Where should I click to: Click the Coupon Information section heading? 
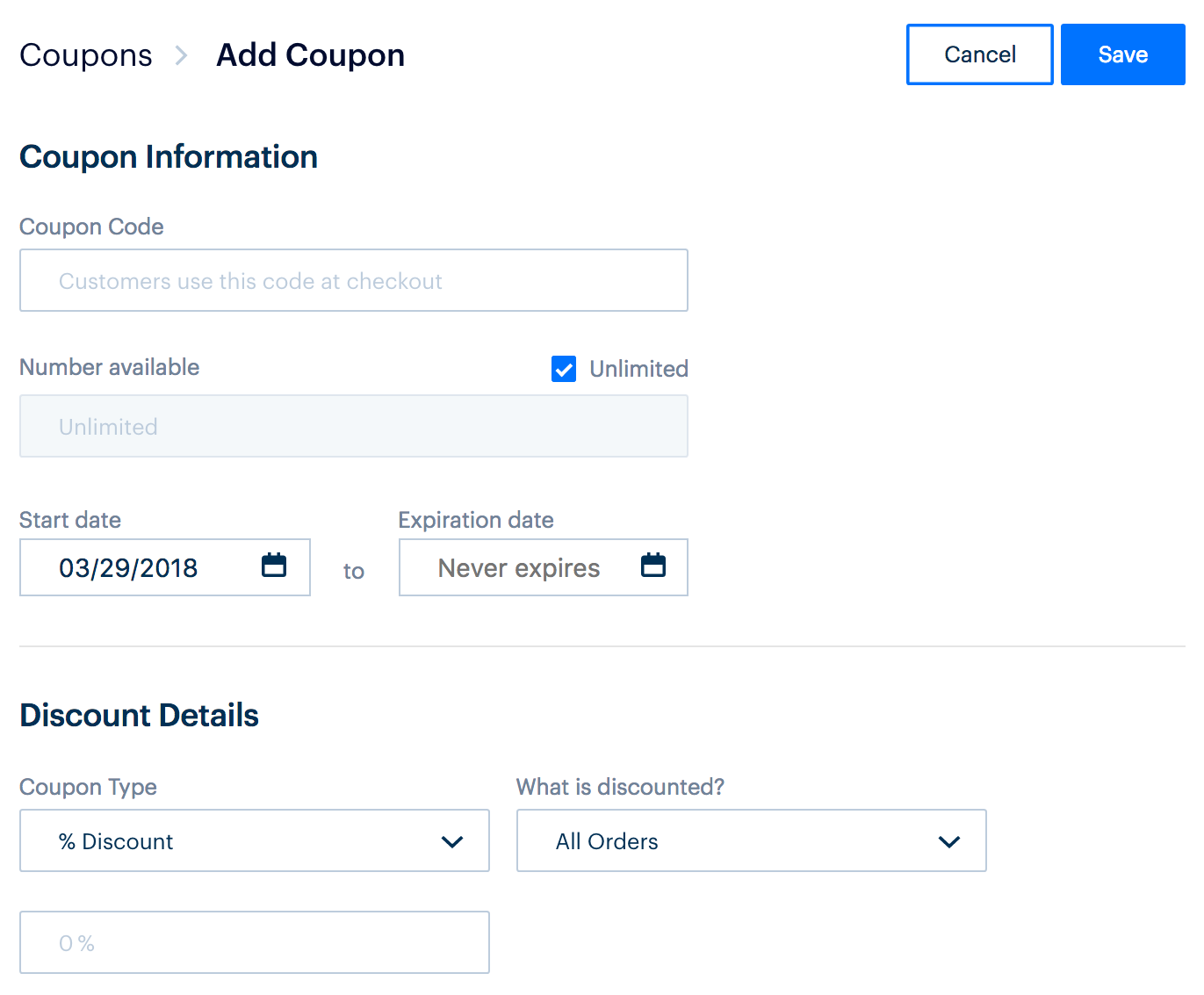tap(169, 157)
